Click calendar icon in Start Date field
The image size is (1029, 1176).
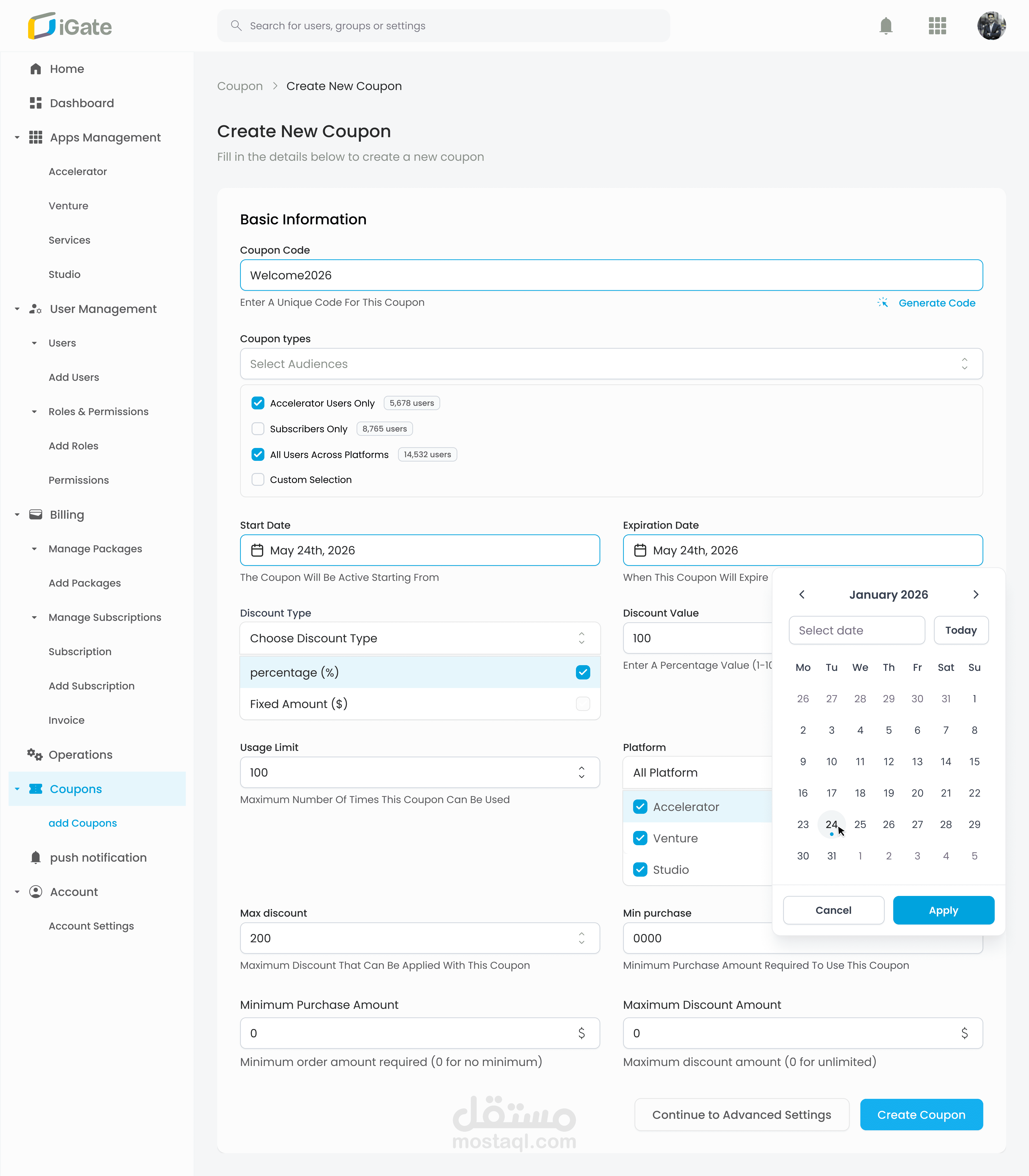point(257,550)
